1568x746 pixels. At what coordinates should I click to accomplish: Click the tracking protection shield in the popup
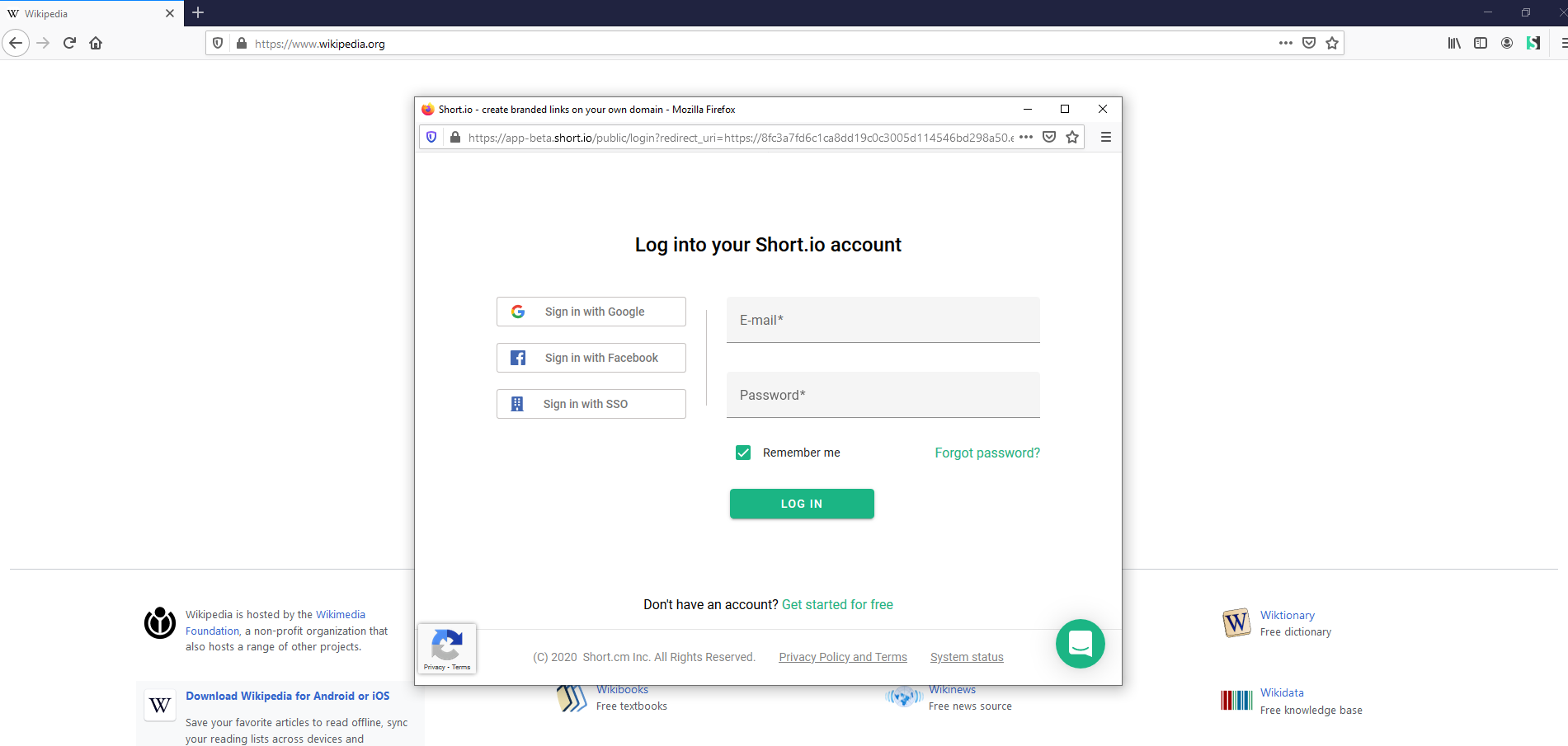coord(431,137)
